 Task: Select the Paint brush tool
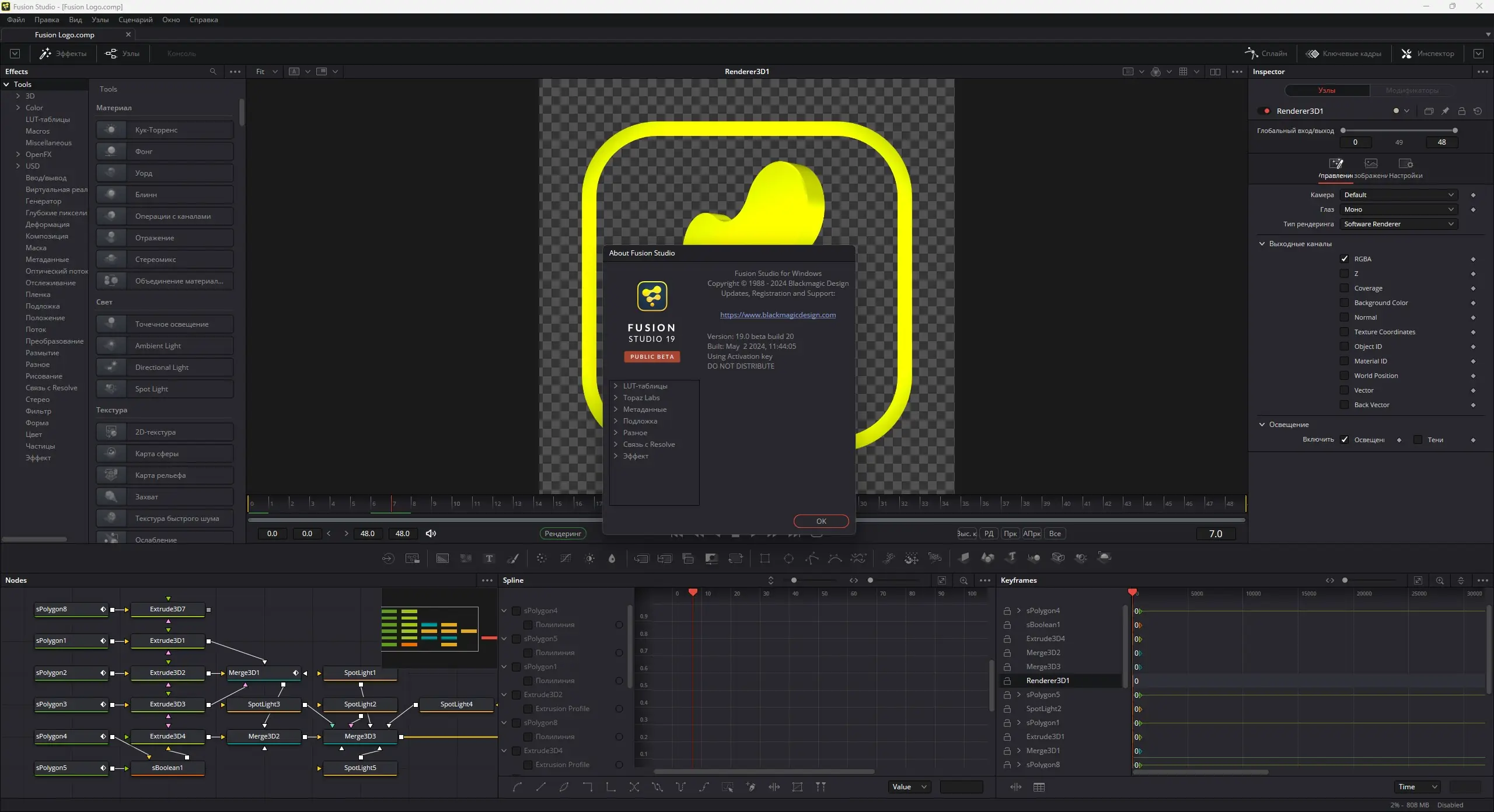(513, 558)
